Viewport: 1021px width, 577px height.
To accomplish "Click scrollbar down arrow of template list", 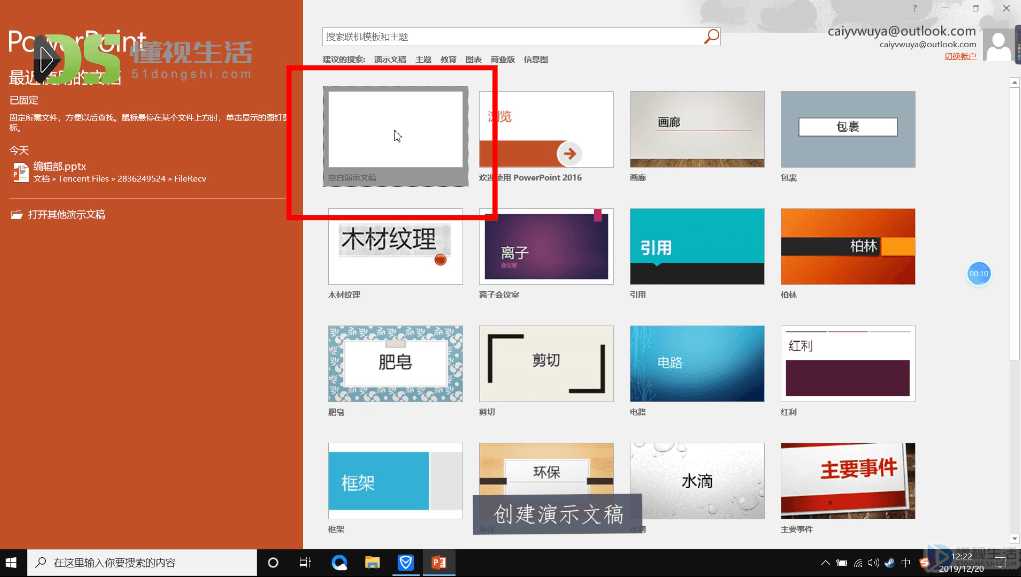I will point(1014,539).
